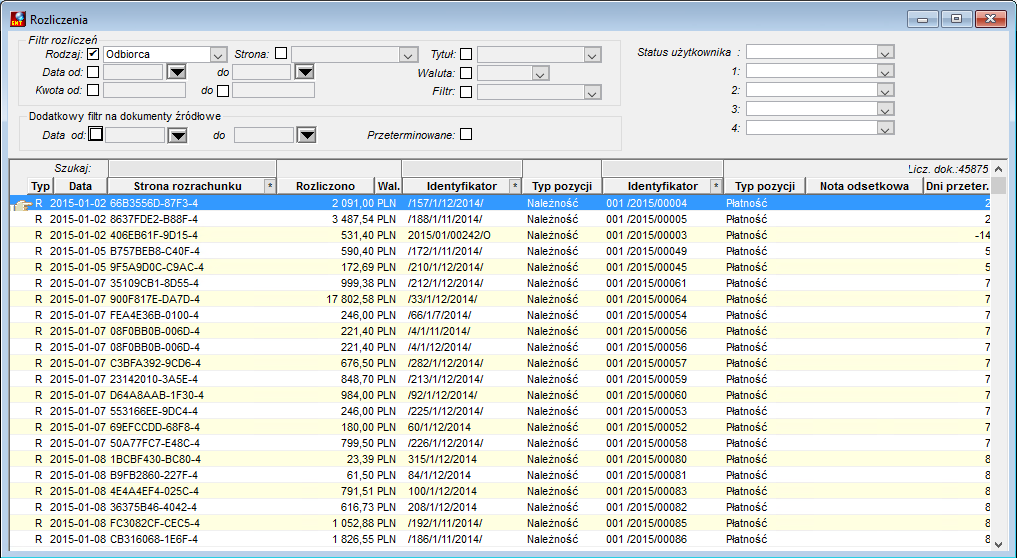The width and height of the screenshot is (1017, 558).
Task: Click the Kwota do amount field
Action: [273, 90]
